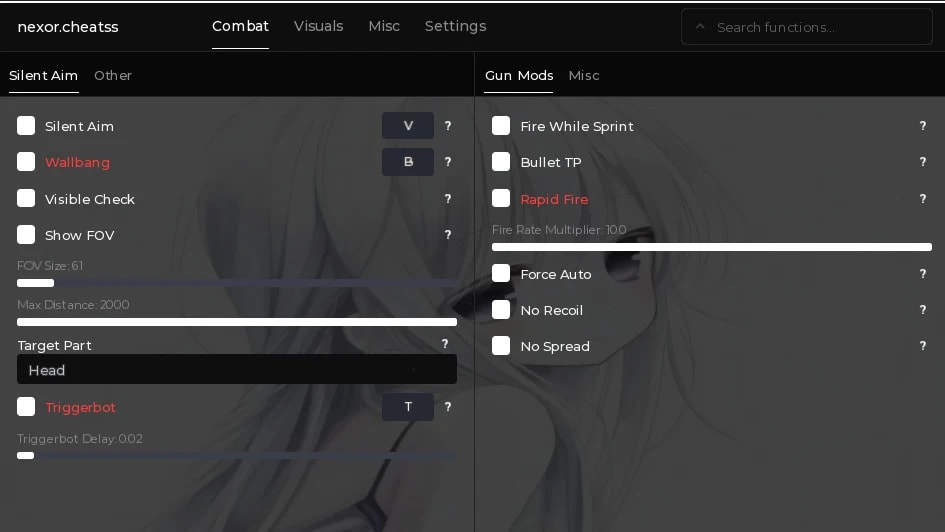Click the 'Bullet TP' label text
This screenshot has width=945, height=532.
[x=551, y=162]
